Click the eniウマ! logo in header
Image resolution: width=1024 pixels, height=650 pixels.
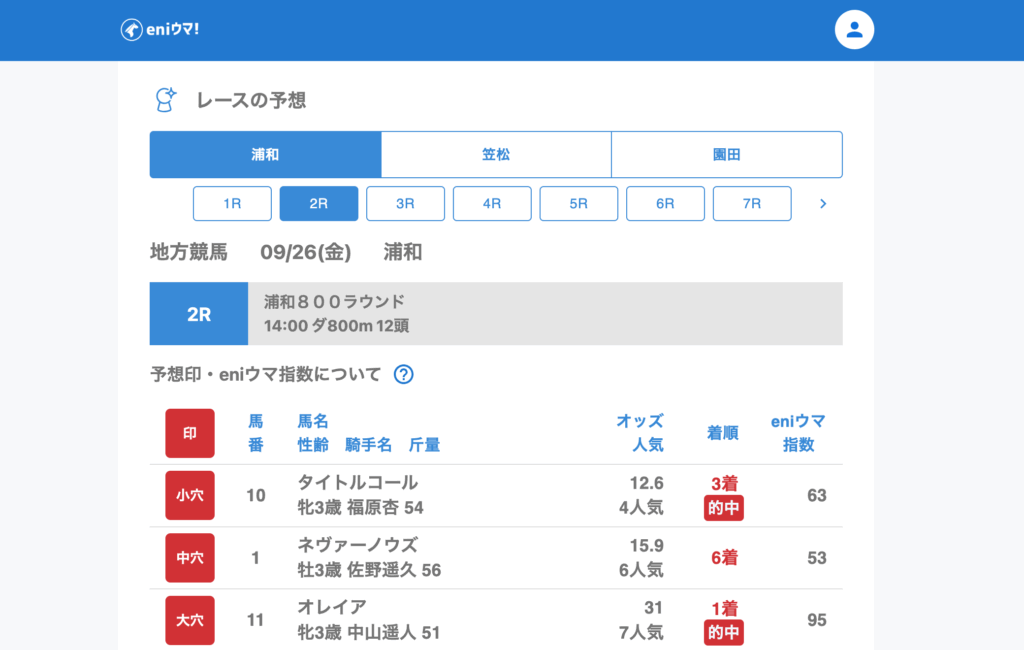[160, 30]
